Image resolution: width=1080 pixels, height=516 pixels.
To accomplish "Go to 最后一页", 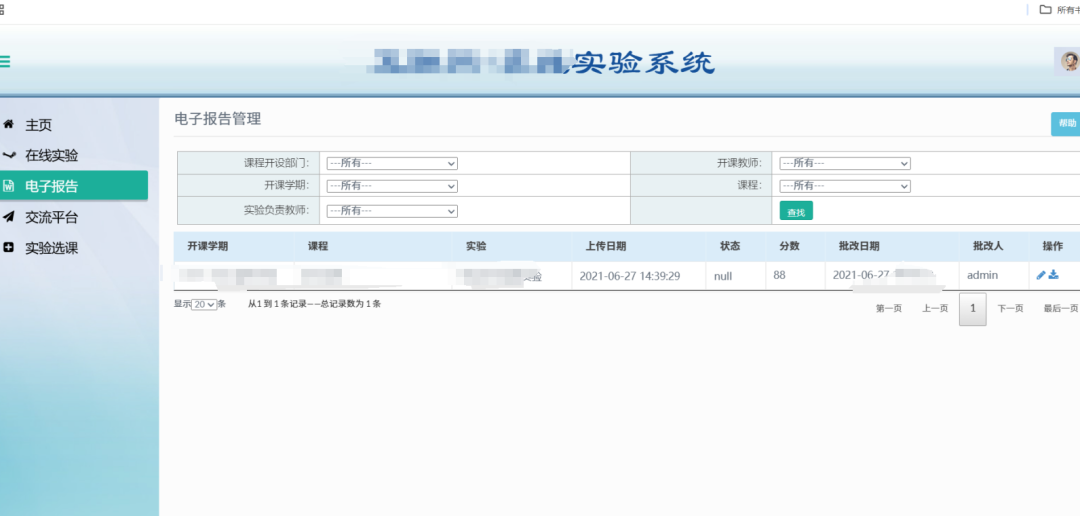I will click(1061, 309).
